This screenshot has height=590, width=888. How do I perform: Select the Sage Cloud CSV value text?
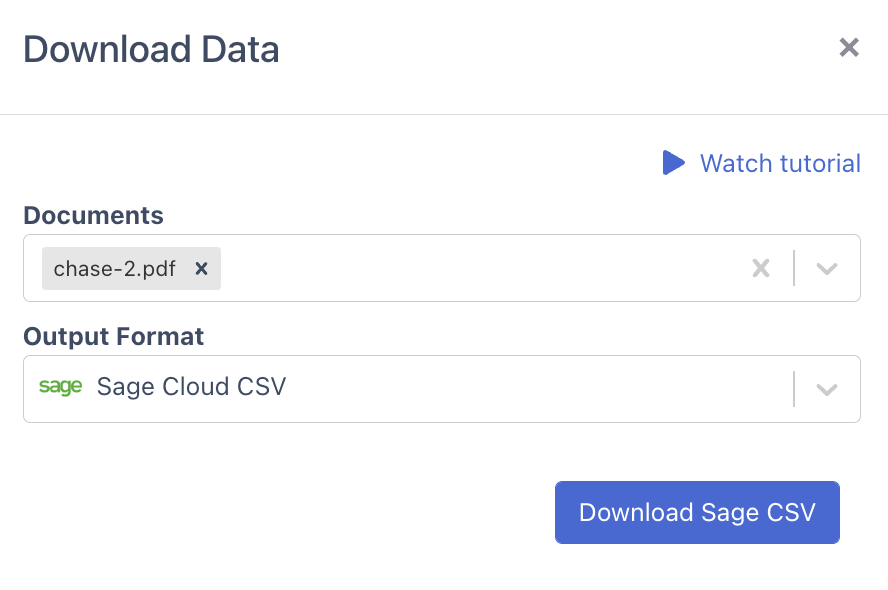(191, 387)
